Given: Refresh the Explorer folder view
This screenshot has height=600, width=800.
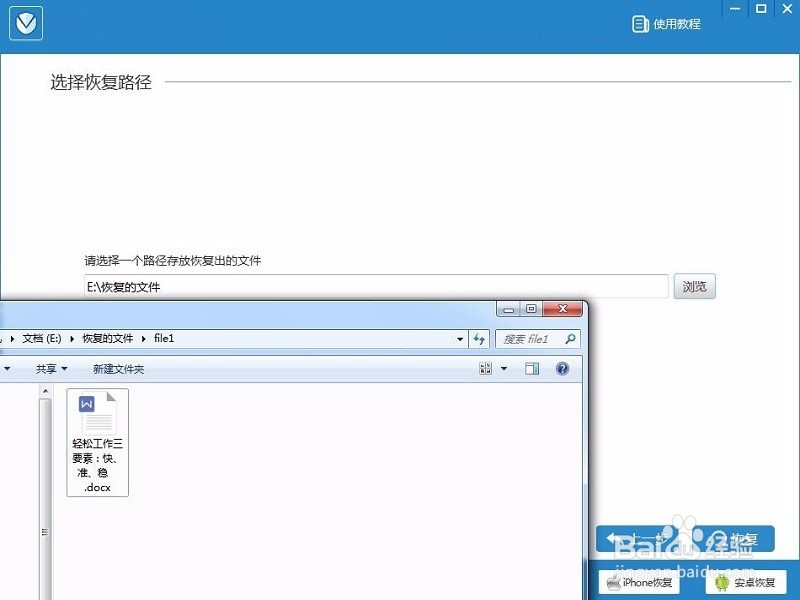Looking at the screenshot, I should [x=479, y=339].
